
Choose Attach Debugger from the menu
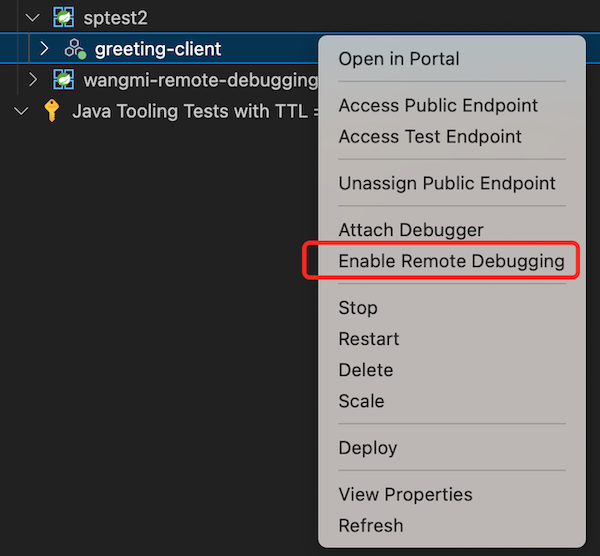coord(411,230)
